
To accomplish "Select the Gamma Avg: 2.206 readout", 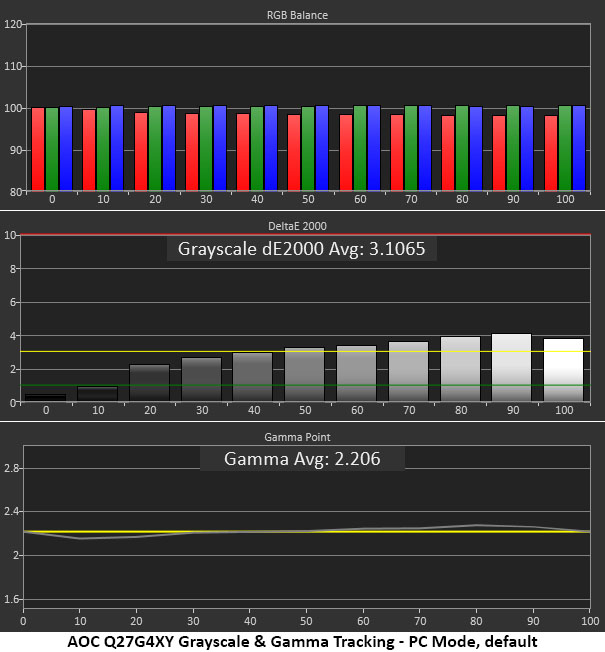I will pos(302,459).
